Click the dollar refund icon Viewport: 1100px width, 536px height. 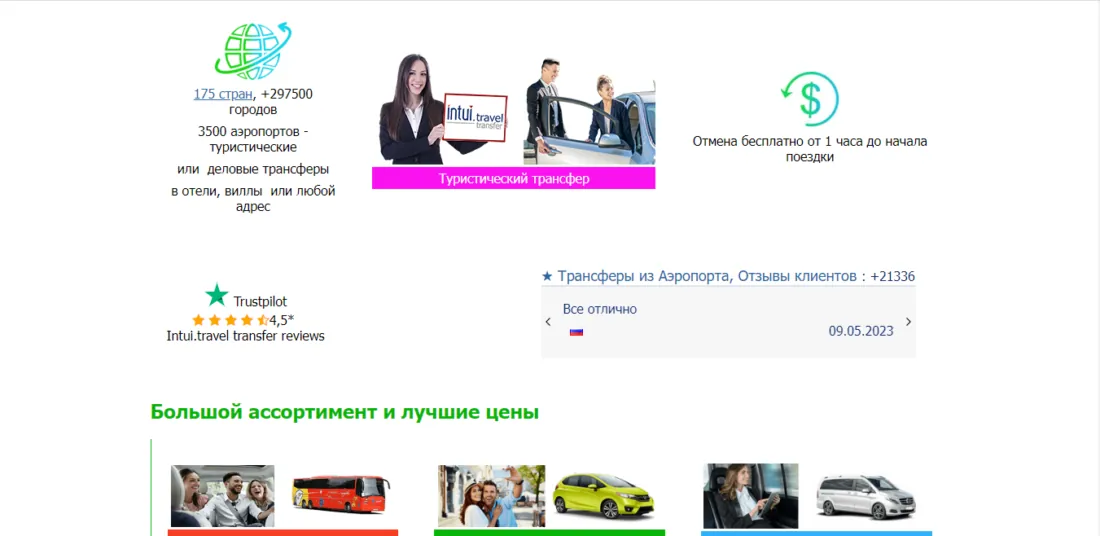click(x=810, y=100)
